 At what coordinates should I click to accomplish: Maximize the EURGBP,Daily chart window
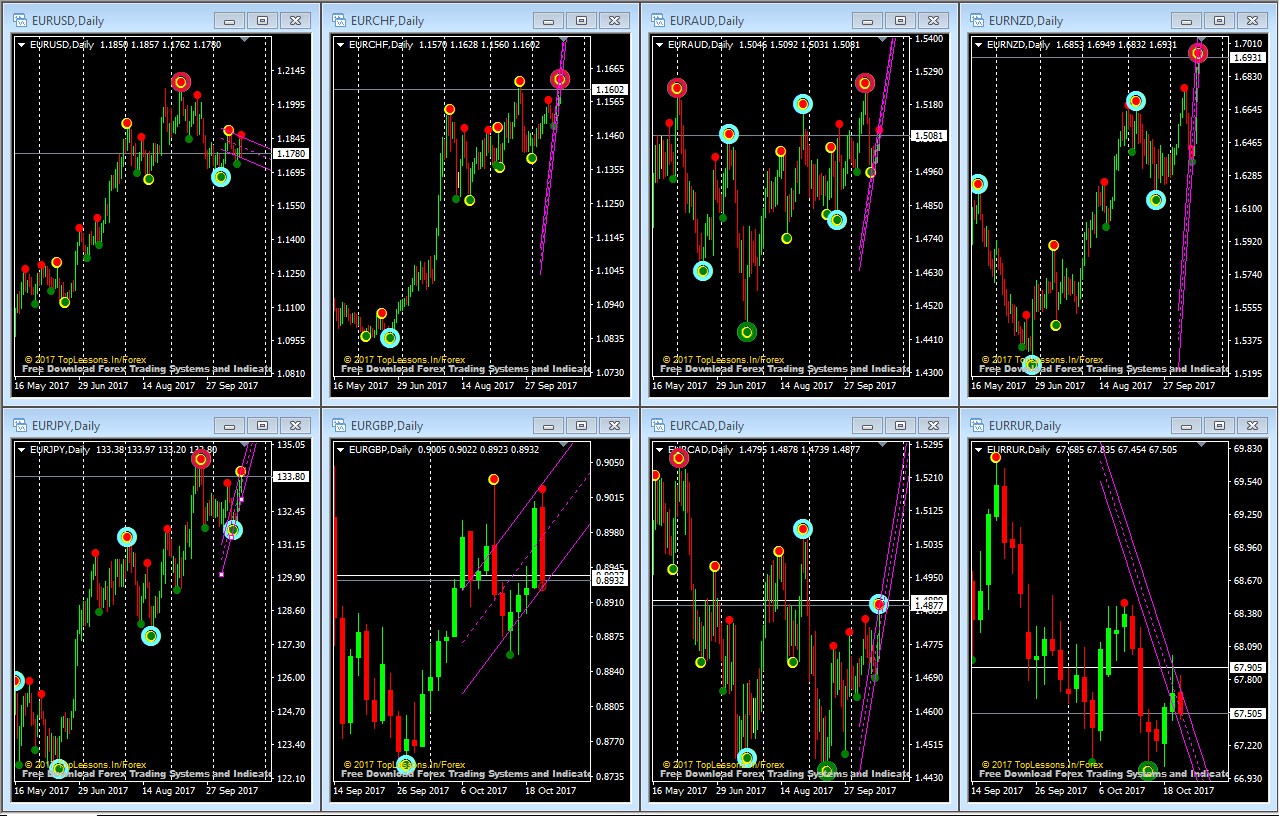click(x=582, y=425)
